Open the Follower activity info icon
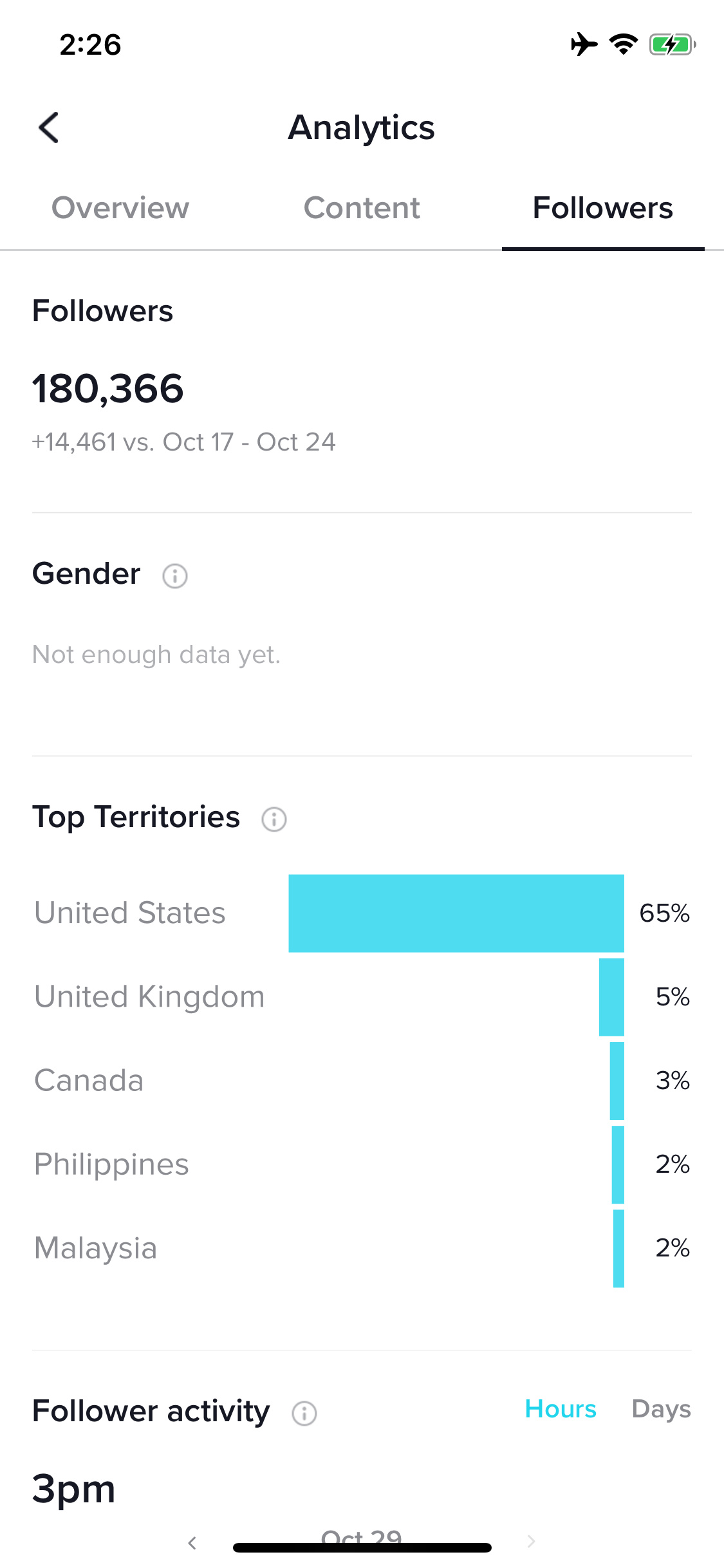The width and height of the screenshot is (724, 1568). click(304, 1414)
